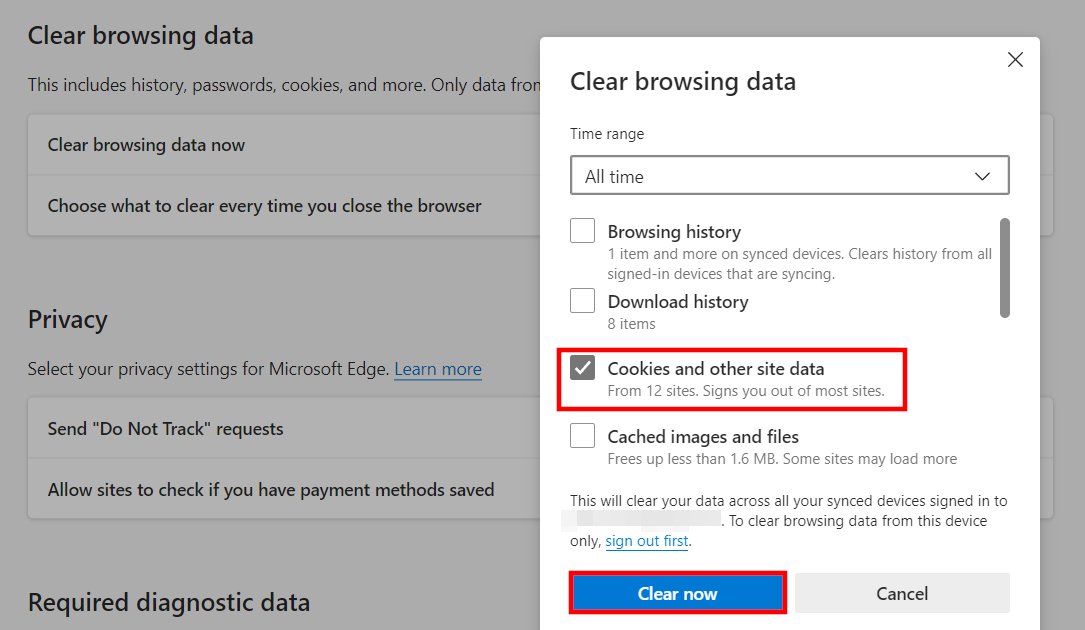Click the Browsing history label text

674,231
